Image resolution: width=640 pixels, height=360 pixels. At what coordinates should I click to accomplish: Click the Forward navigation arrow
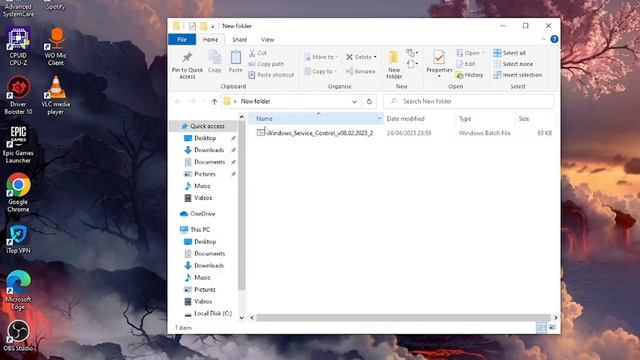[x=192, y=101]
